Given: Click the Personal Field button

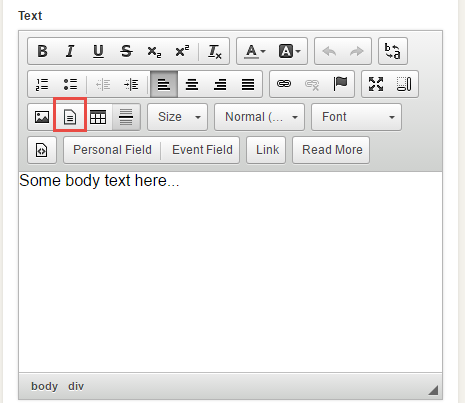Looking at the screenshot, I should tap(112, 150).
